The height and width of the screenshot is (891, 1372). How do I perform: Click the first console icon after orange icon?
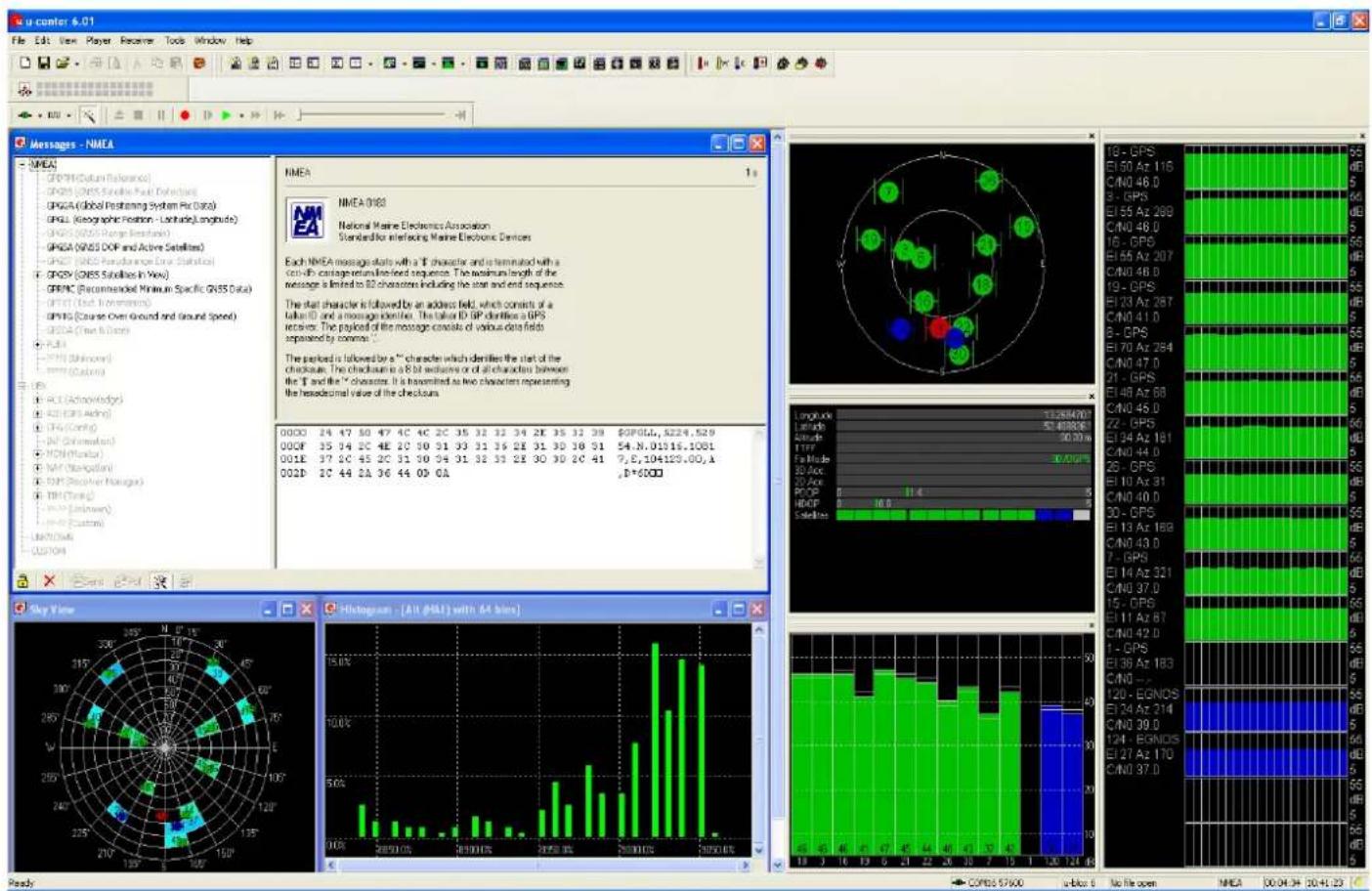tap(236, 64)
